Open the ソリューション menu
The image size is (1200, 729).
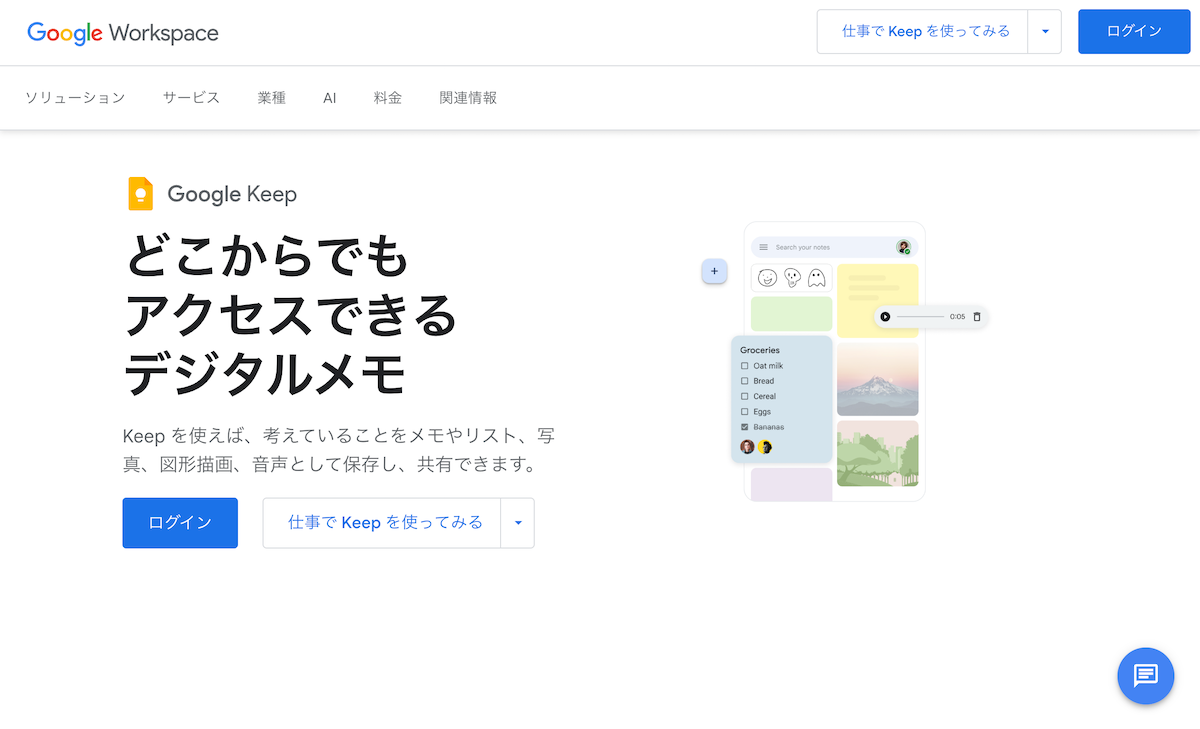[75, 97]
